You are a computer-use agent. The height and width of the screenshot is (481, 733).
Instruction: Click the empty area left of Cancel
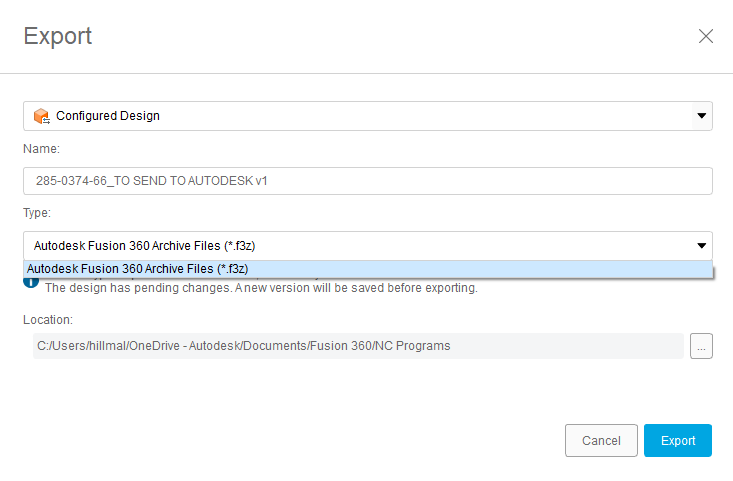(300, 440)
